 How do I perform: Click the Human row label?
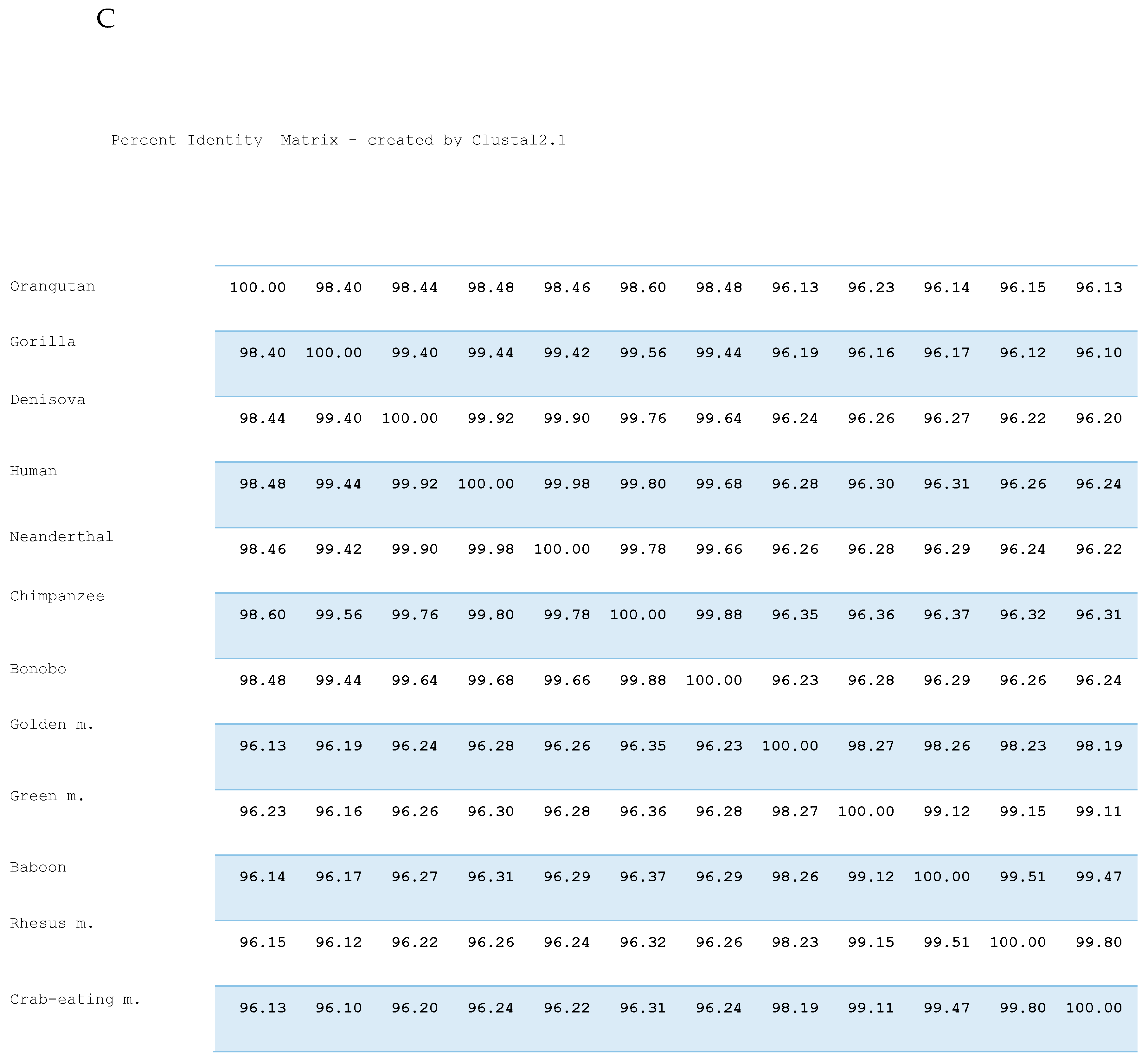[33, 471]
